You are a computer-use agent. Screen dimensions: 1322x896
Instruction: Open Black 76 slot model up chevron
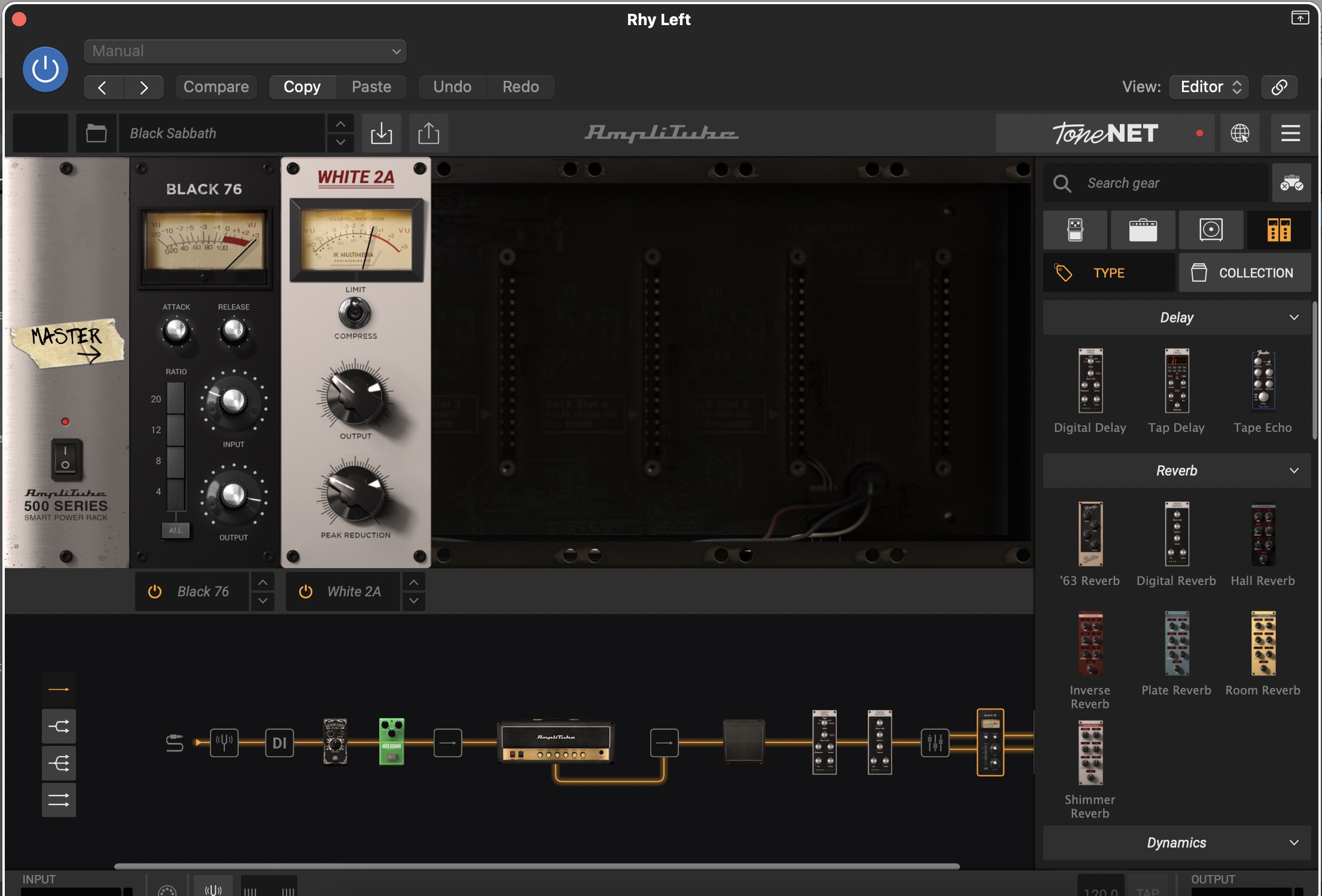(x=263, y=582)
